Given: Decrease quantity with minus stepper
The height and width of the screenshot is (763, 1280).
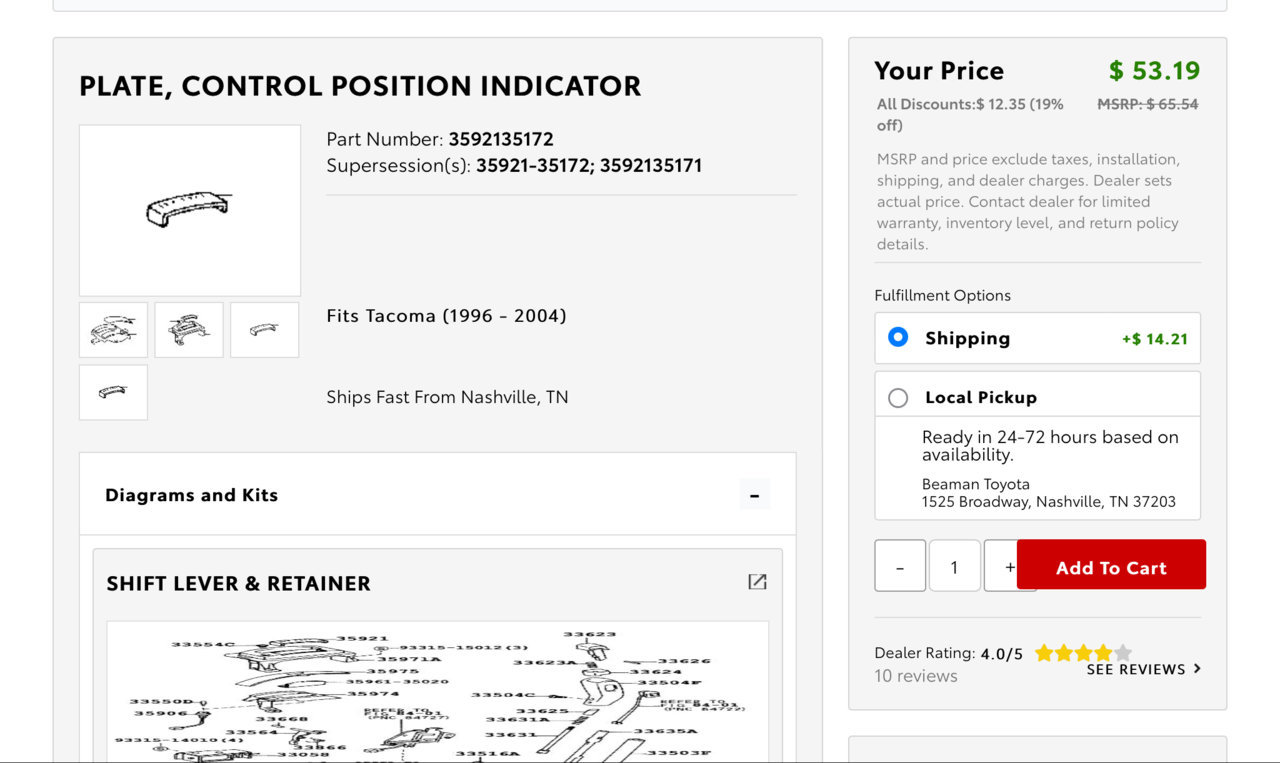Looking at the screenshot, I should pos(900,566).
